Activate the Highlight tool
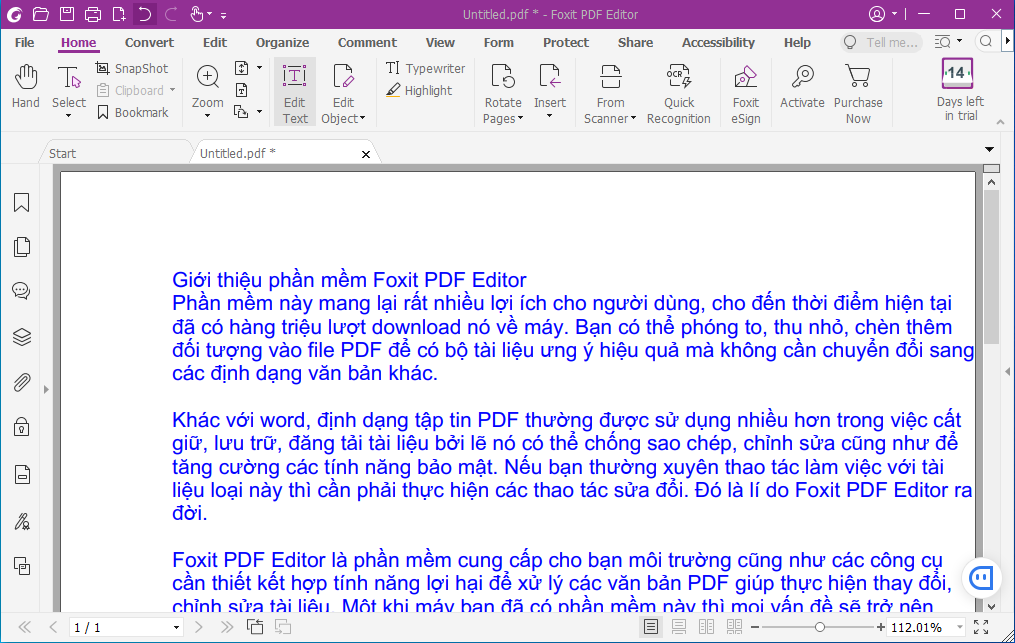This screenshot has width=1015, height=643. [x=419, y=90]
